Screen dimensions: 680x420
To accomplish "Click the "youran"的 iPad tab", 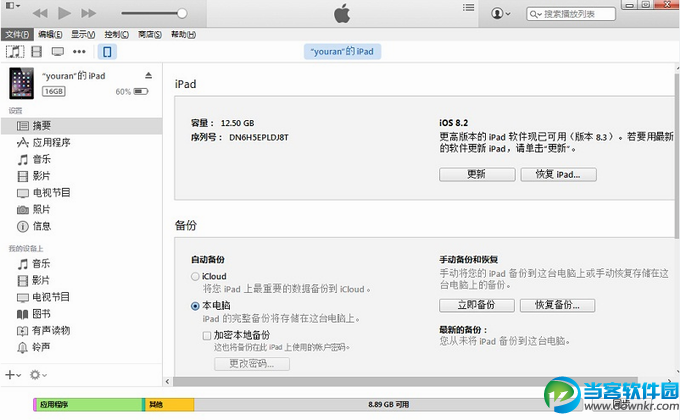I will pos(342,52).
